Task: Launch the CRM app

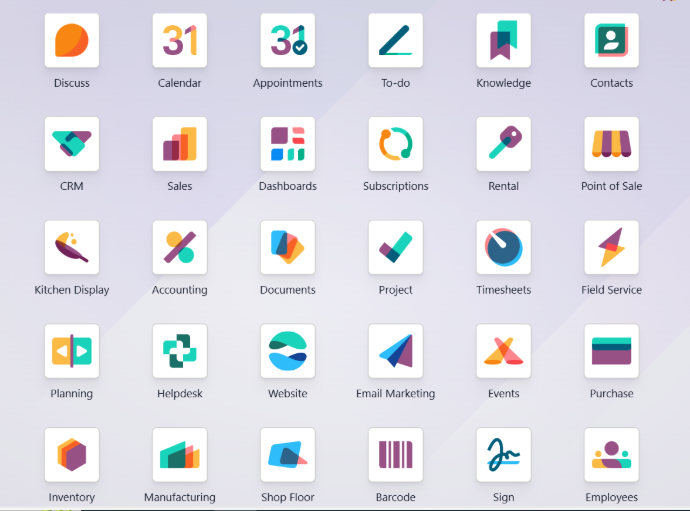Action: click(72, 144)
